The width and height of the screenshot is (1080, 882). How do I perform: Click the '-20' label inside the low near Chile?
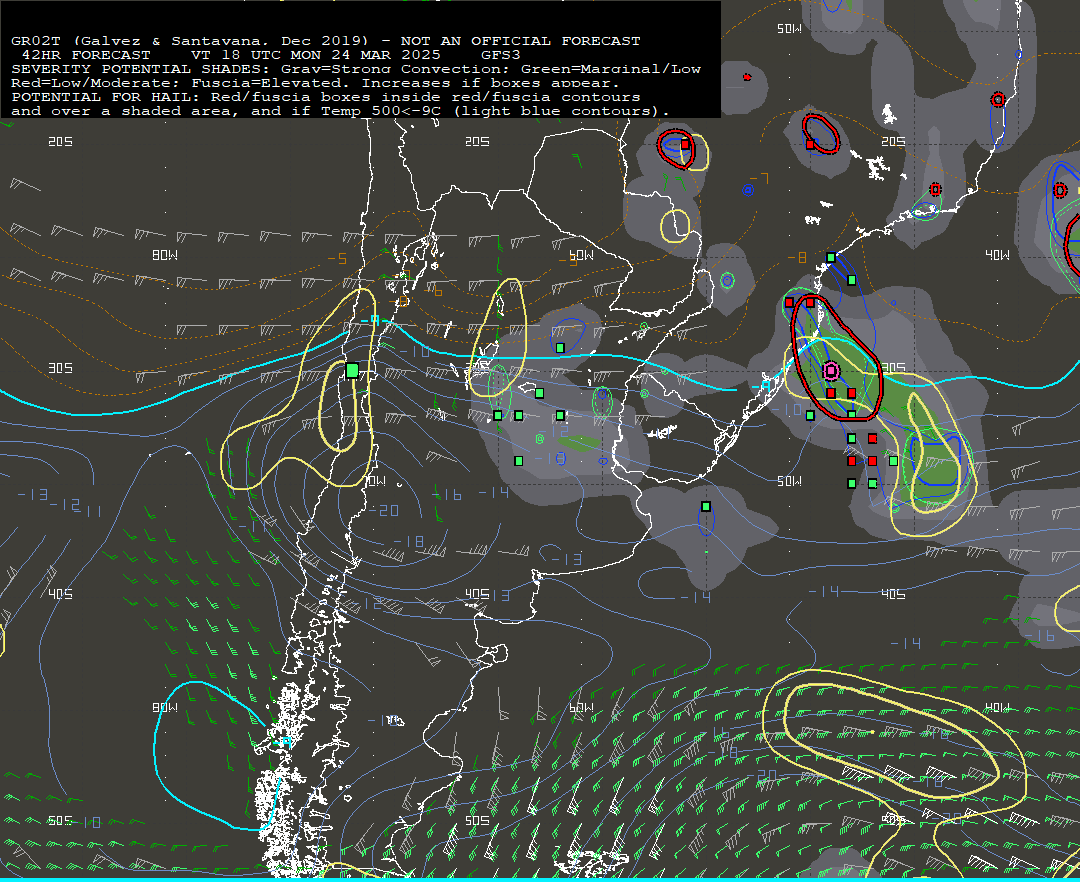384,510
